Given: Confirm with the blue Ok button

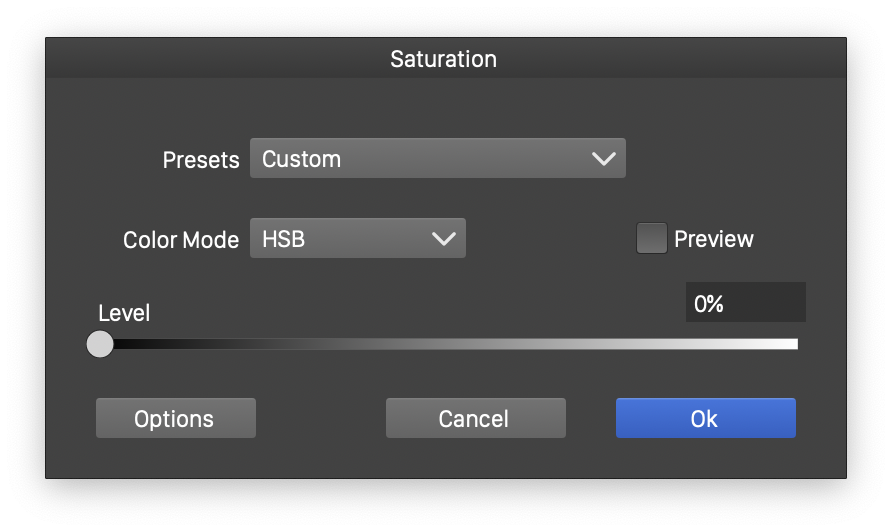Looking at the screenshot, I should (705, 418).
